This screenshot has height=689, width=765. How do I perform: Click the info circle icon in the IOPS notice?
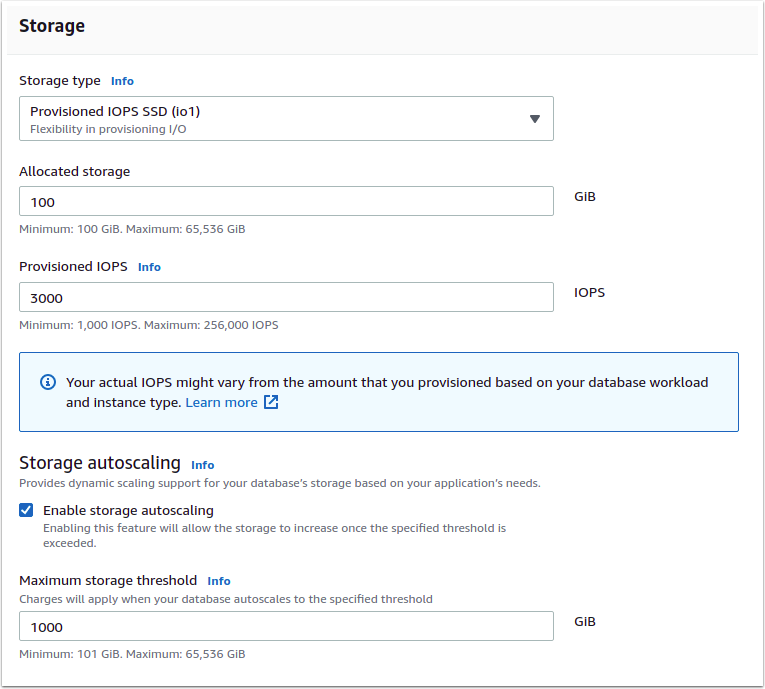47,382
